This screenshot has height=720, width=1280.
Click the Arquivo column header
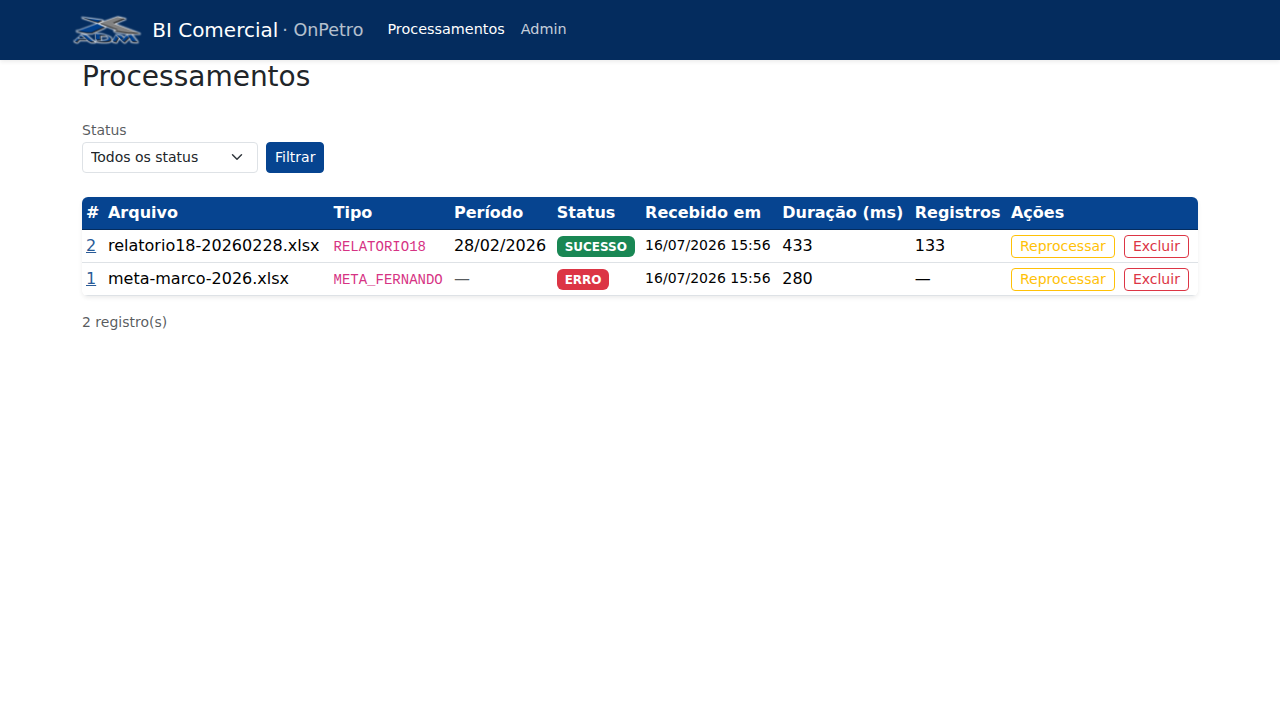[143, 213]
